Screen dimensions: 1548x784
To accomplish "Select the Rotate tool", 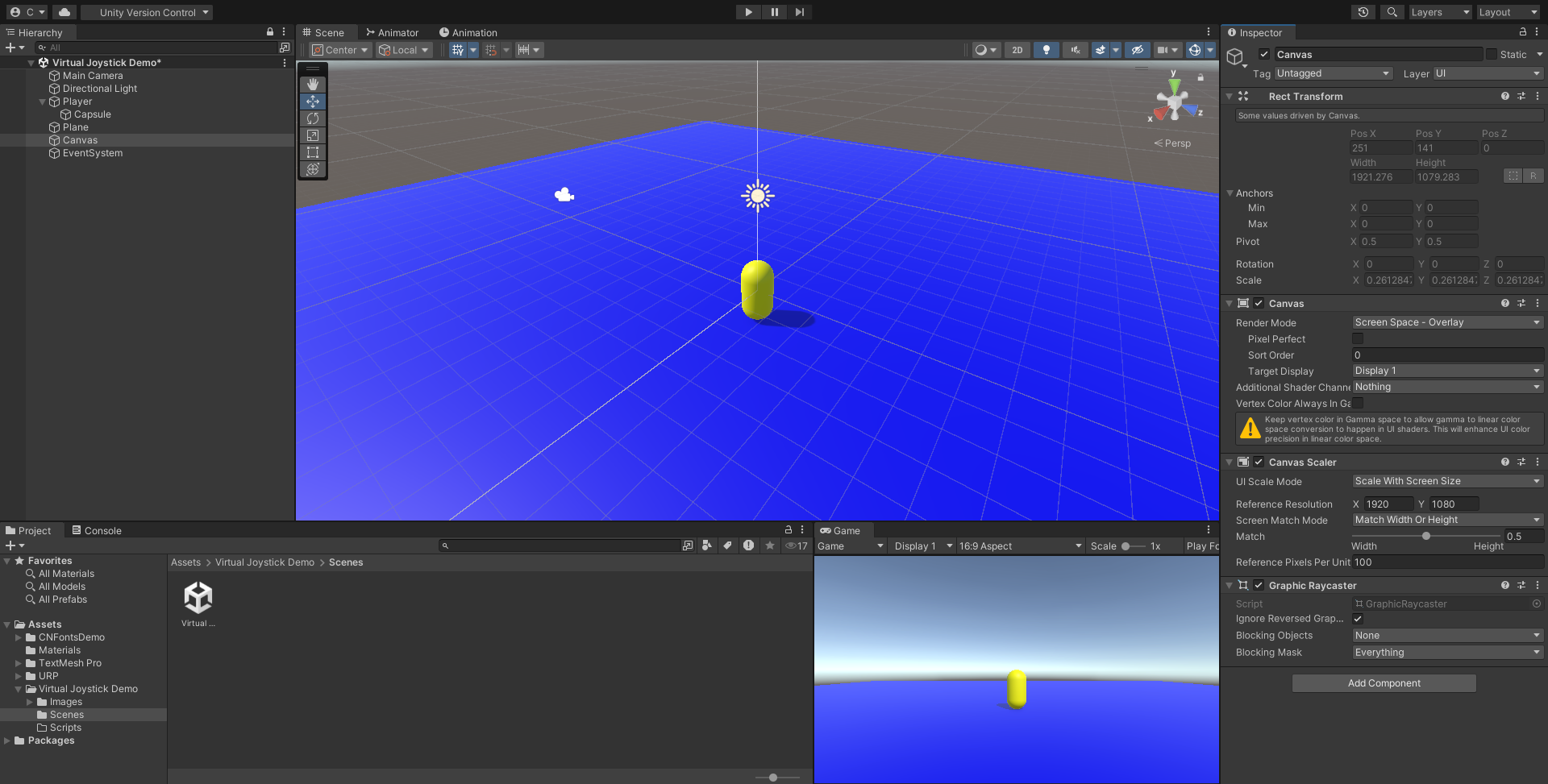I will [313, 118].
